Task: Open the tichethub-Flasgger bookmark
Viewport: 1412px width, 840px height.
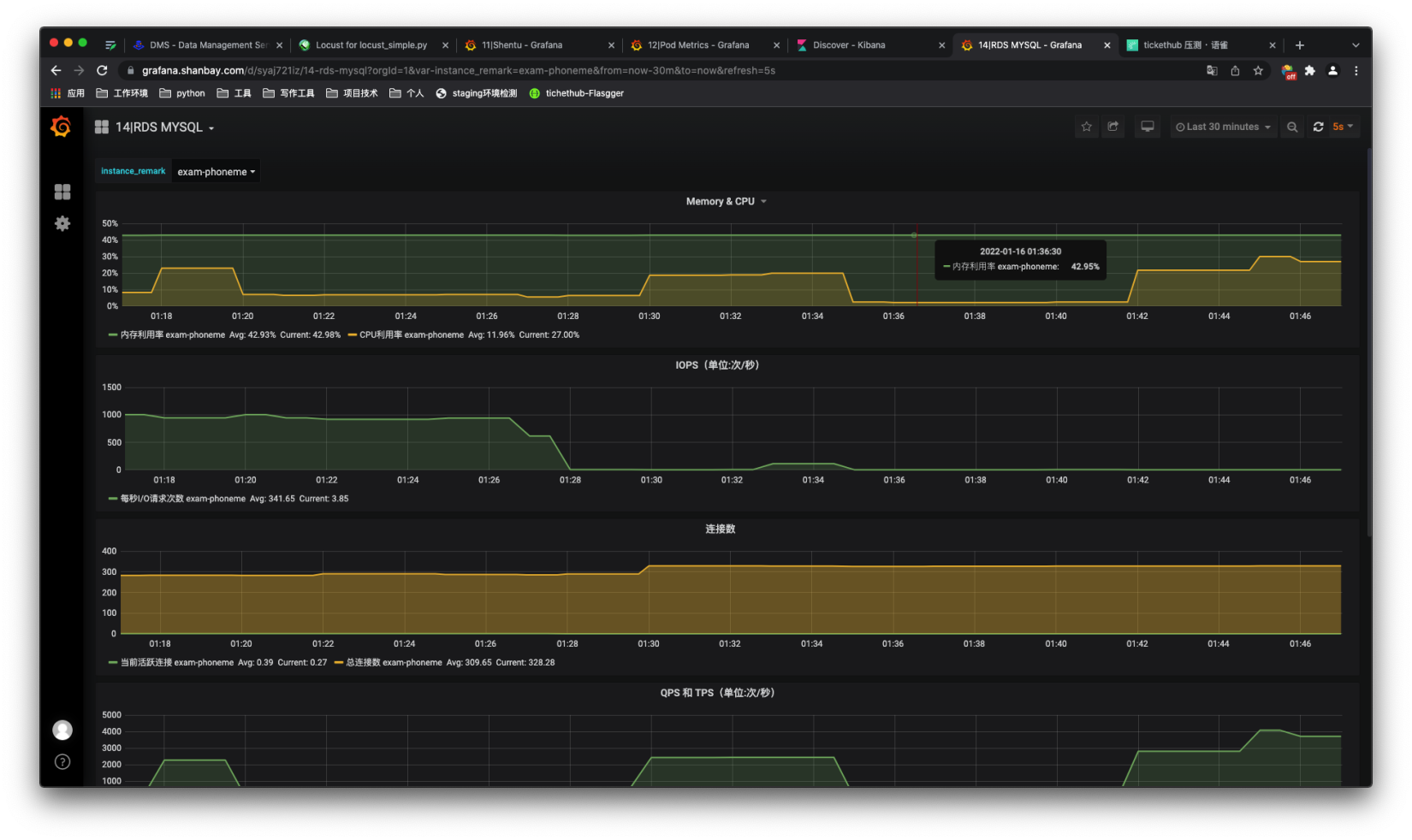Action: pyautogui.click(x=577, y=93)
